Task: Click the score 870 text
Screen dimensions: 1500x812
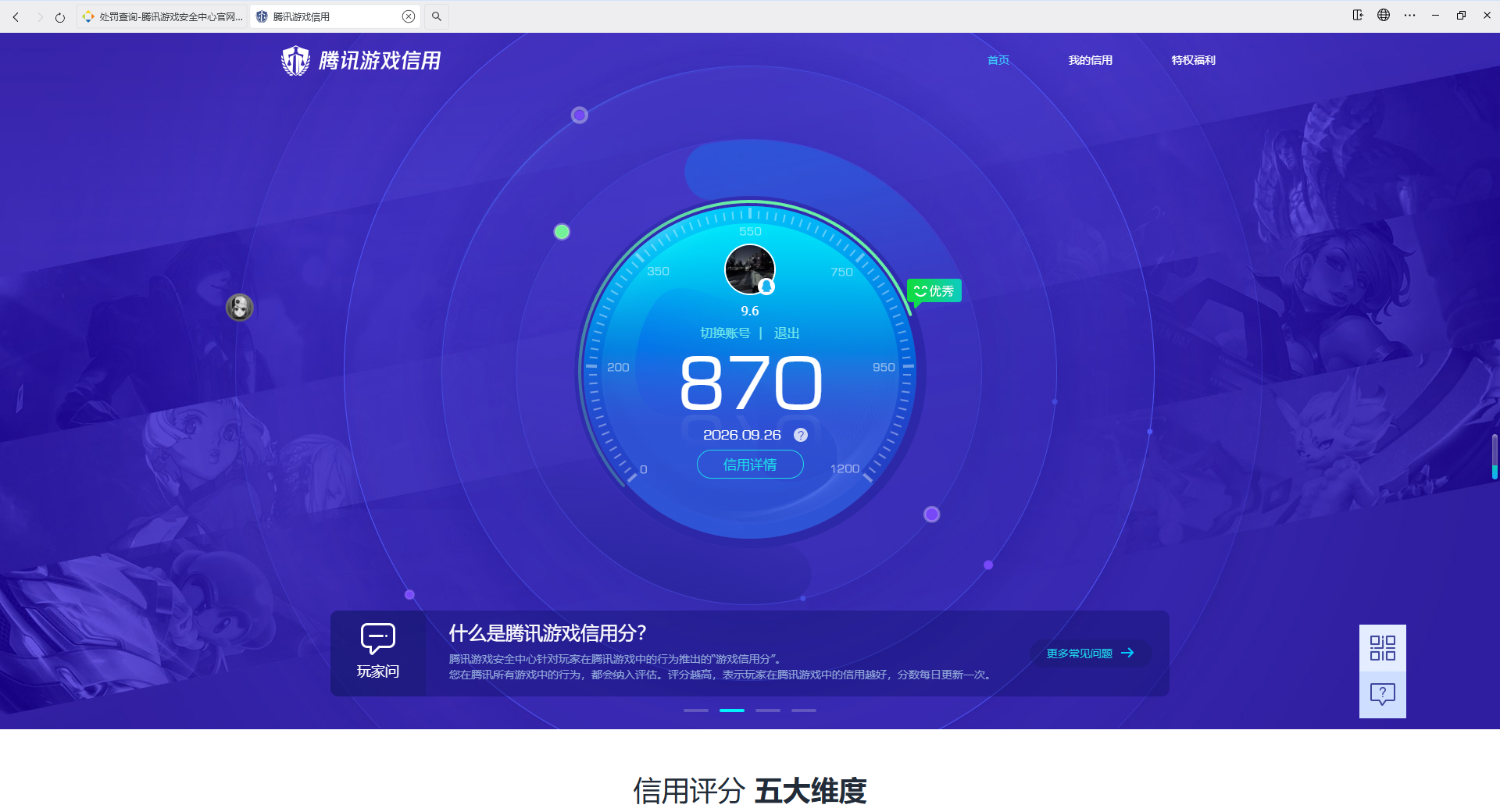Action: coord(751,383)
